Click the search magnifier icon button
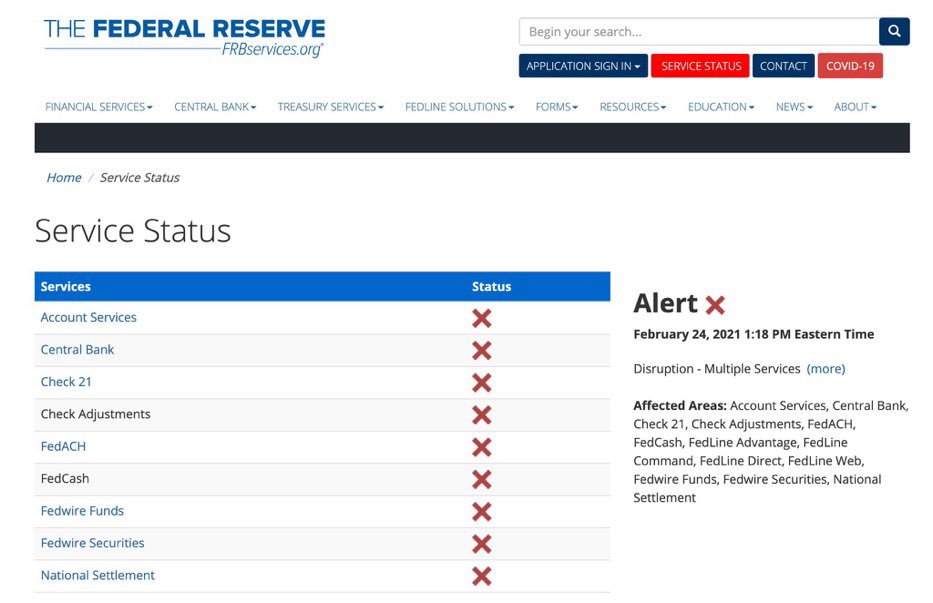The height and width of the screenshot is (603, 933). coord(894,32)
